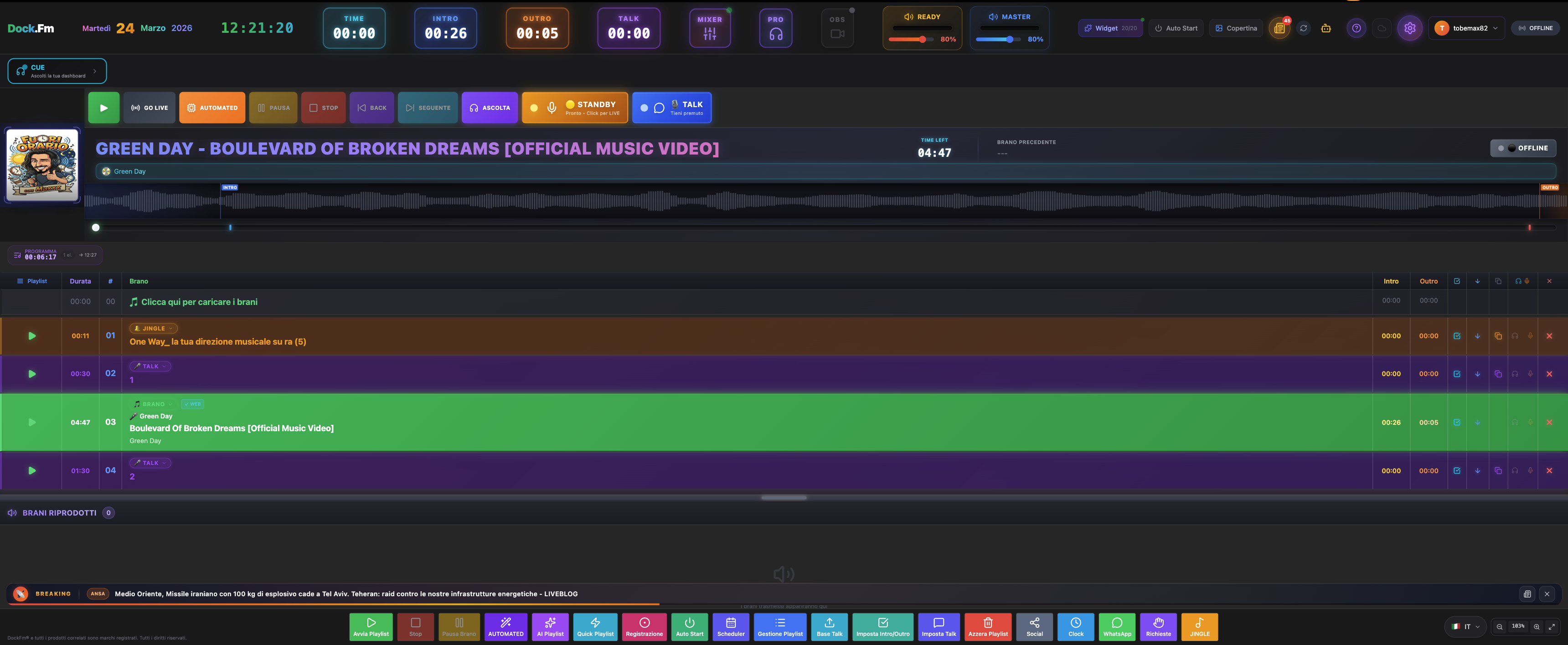The height and width of the screenshot is (645, 1568).
Task: Open the TALK type dropdown in row 02
Action: [x=150, y=366]
